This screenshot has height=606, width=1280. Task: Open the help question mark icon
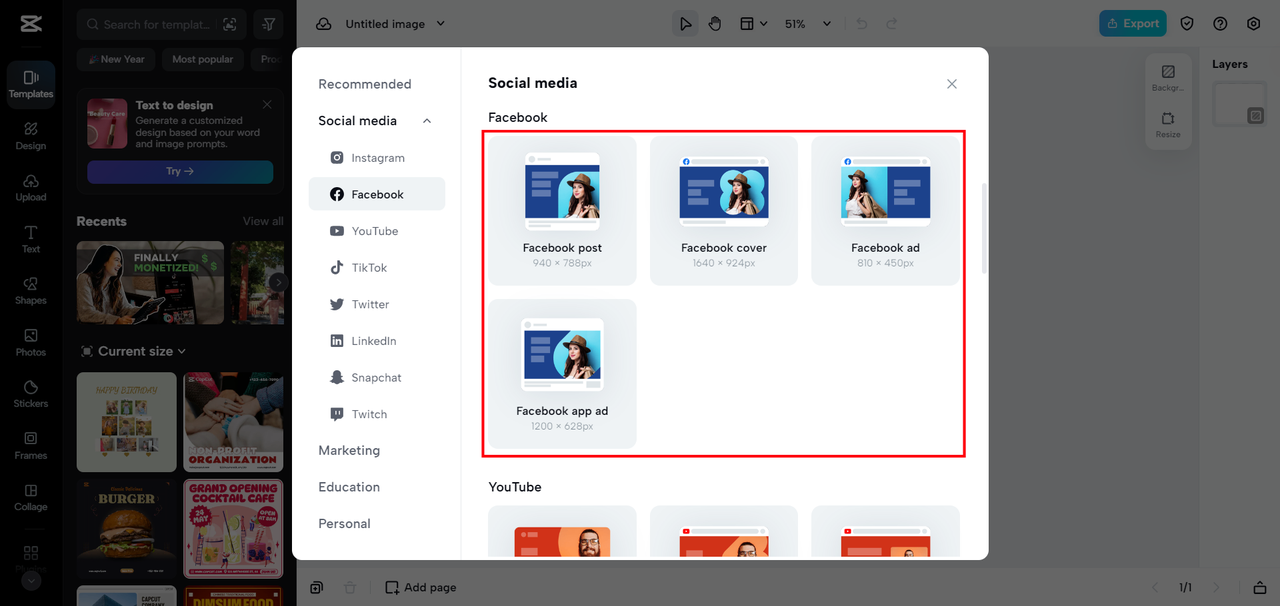tap(1220, 24)
